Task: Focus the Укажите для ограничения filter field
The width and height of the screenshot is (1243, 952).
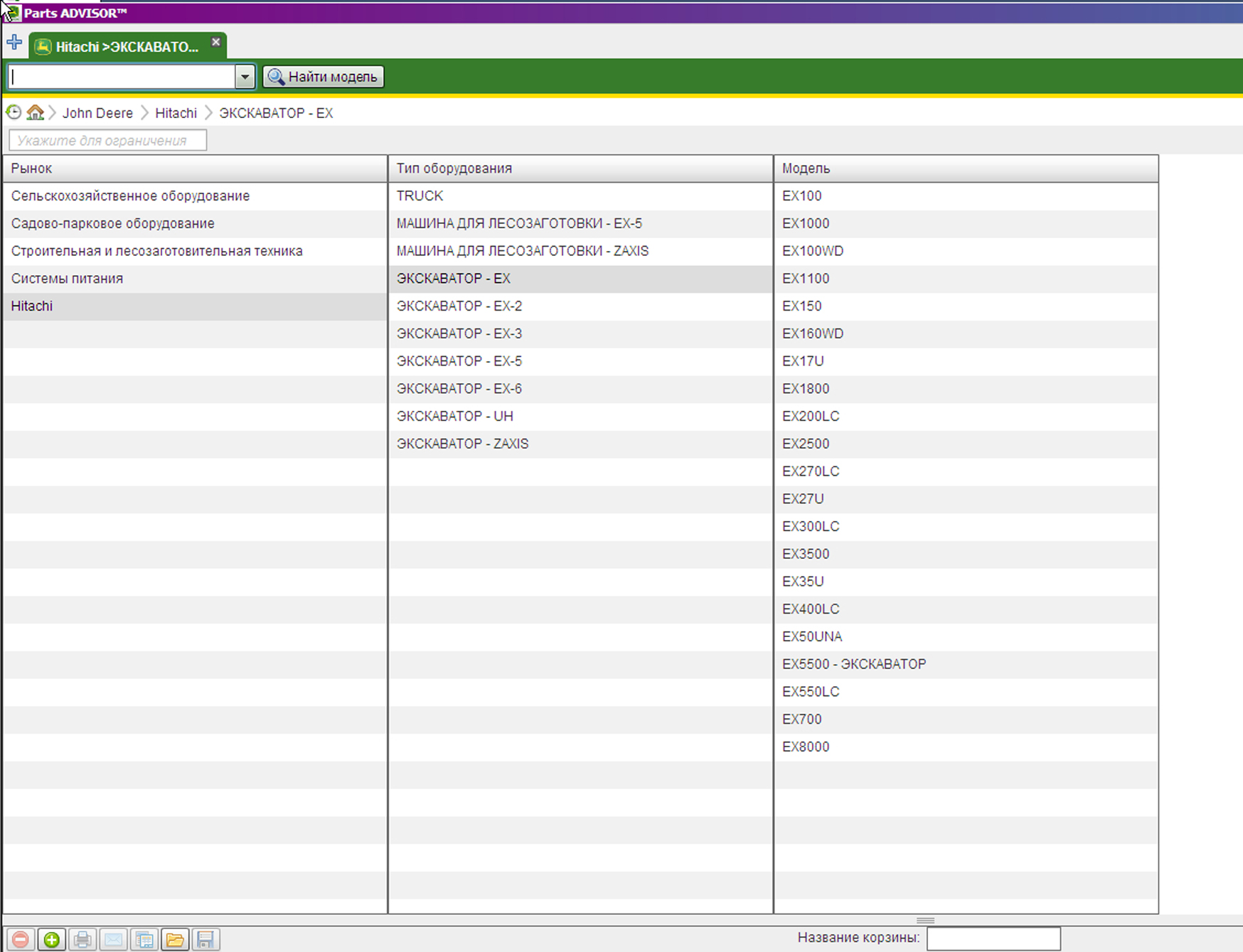Action: [107, 140]
